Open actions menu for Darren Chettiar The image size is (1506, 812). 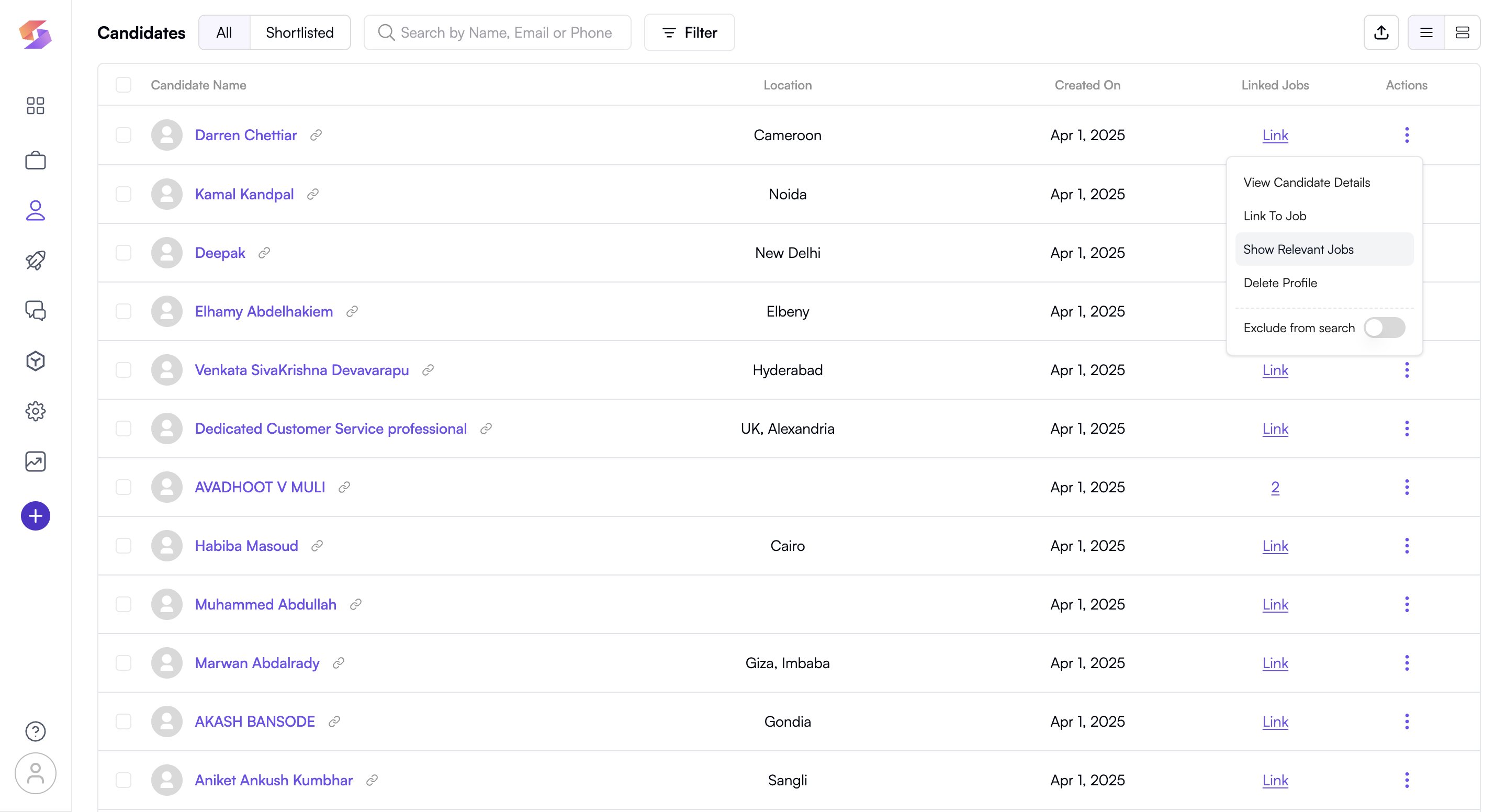click(x=1407, y=135)
